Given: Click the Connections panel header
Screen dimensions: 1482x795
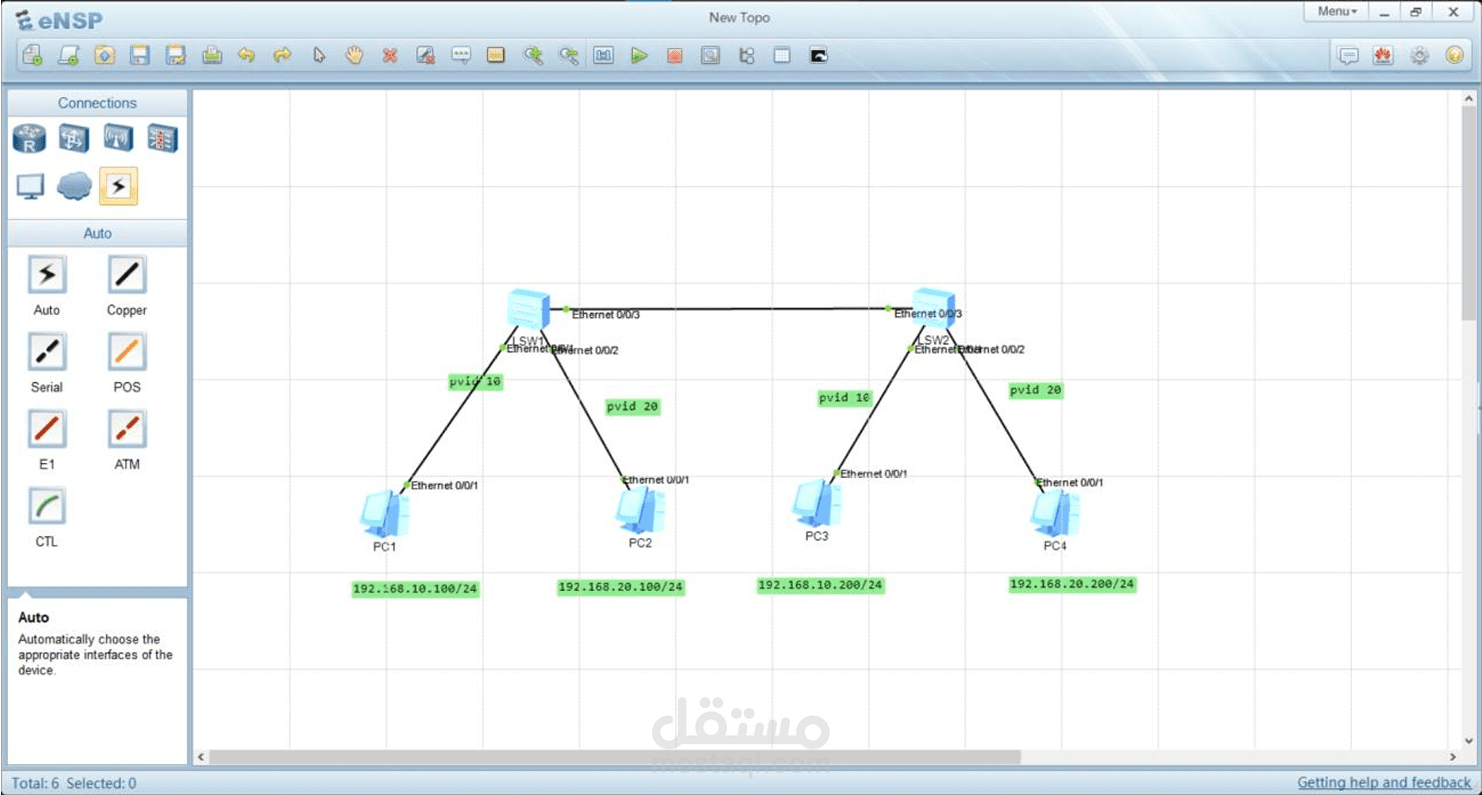Looking at the screenshot, I should pos(97,103).
